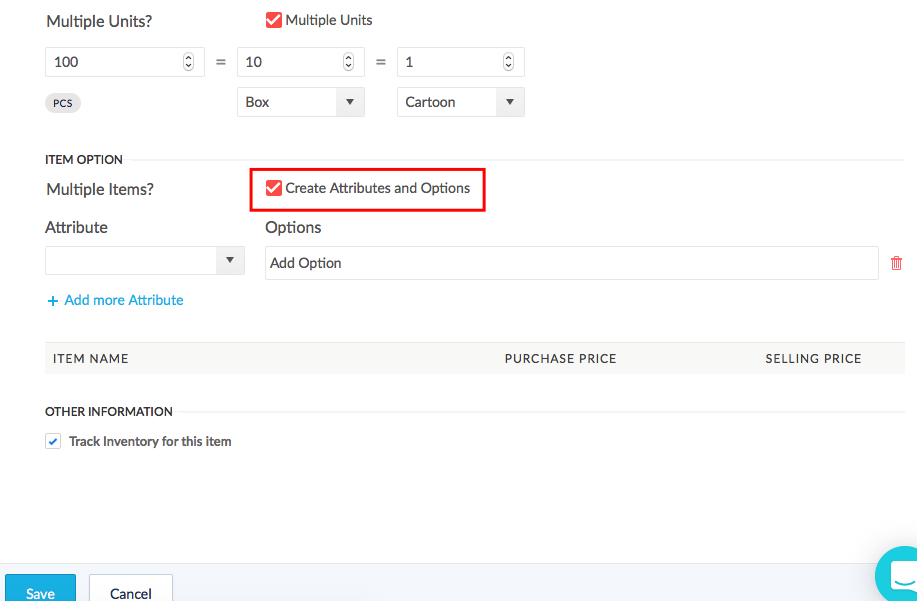Click the plus icon beside Add more Attribute

pyautogui.click(x=53, y=300)
